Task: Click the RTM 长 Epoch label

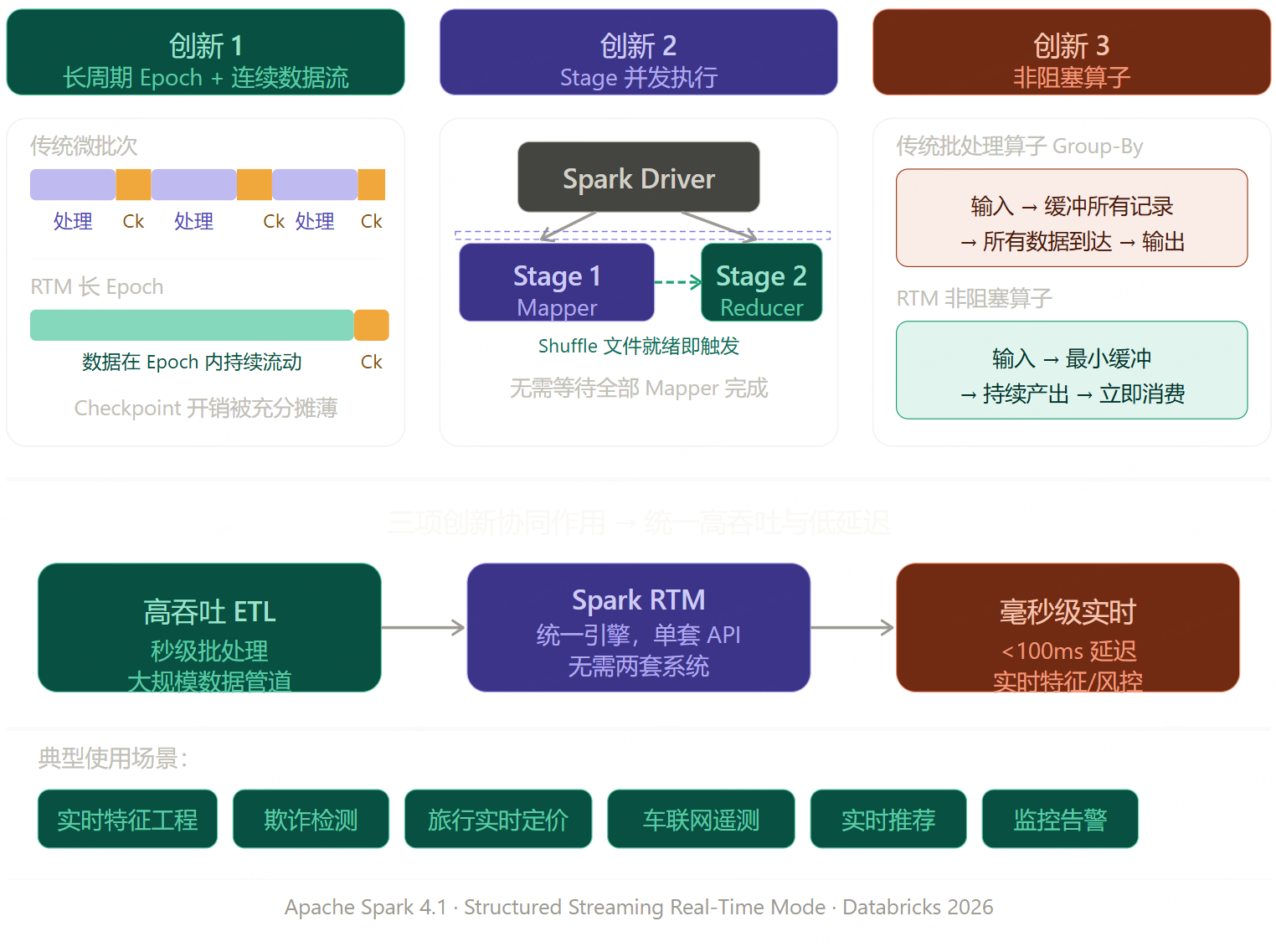Action: [97, 286]
